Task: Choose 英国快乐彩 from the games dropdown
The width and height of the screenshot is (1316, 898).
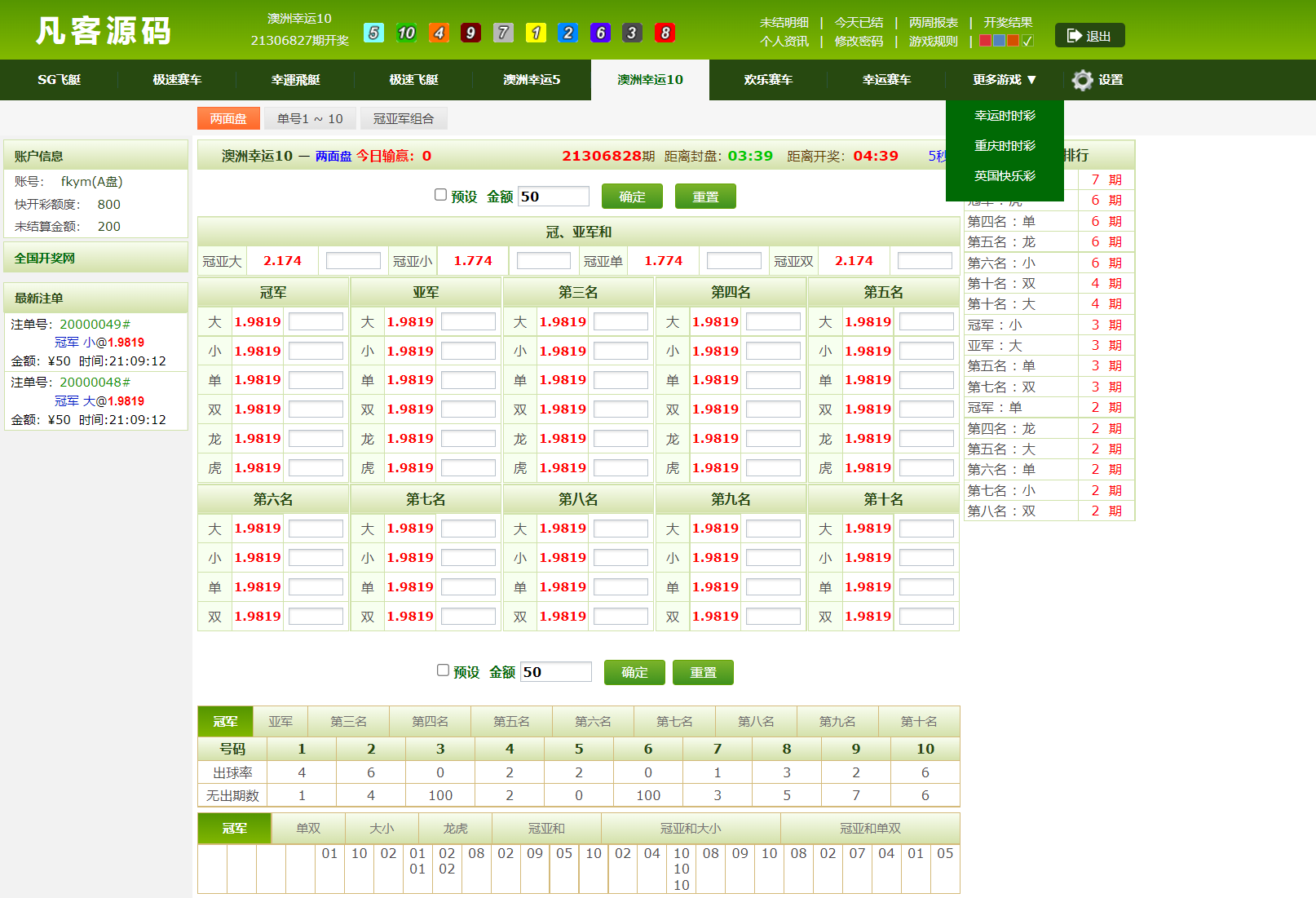Action: 1005,176
